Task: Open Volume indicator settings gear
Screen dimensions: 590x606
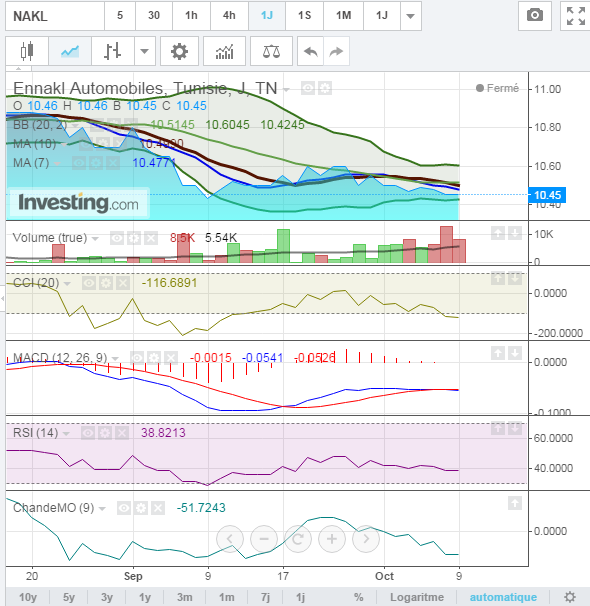Action: coord(134,238)
